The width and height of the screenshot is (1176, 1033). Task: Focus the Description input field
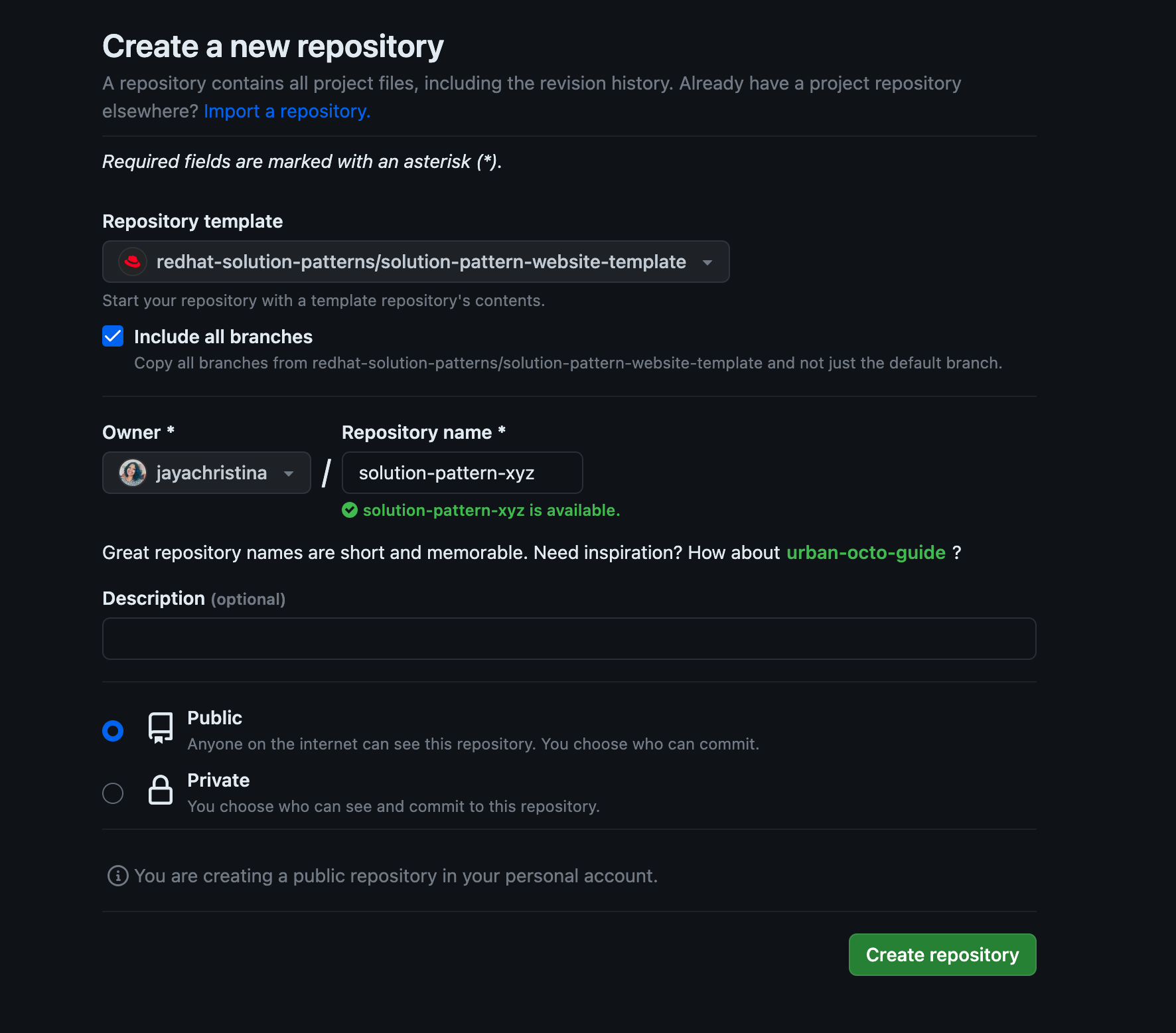(x=569, y=639)
